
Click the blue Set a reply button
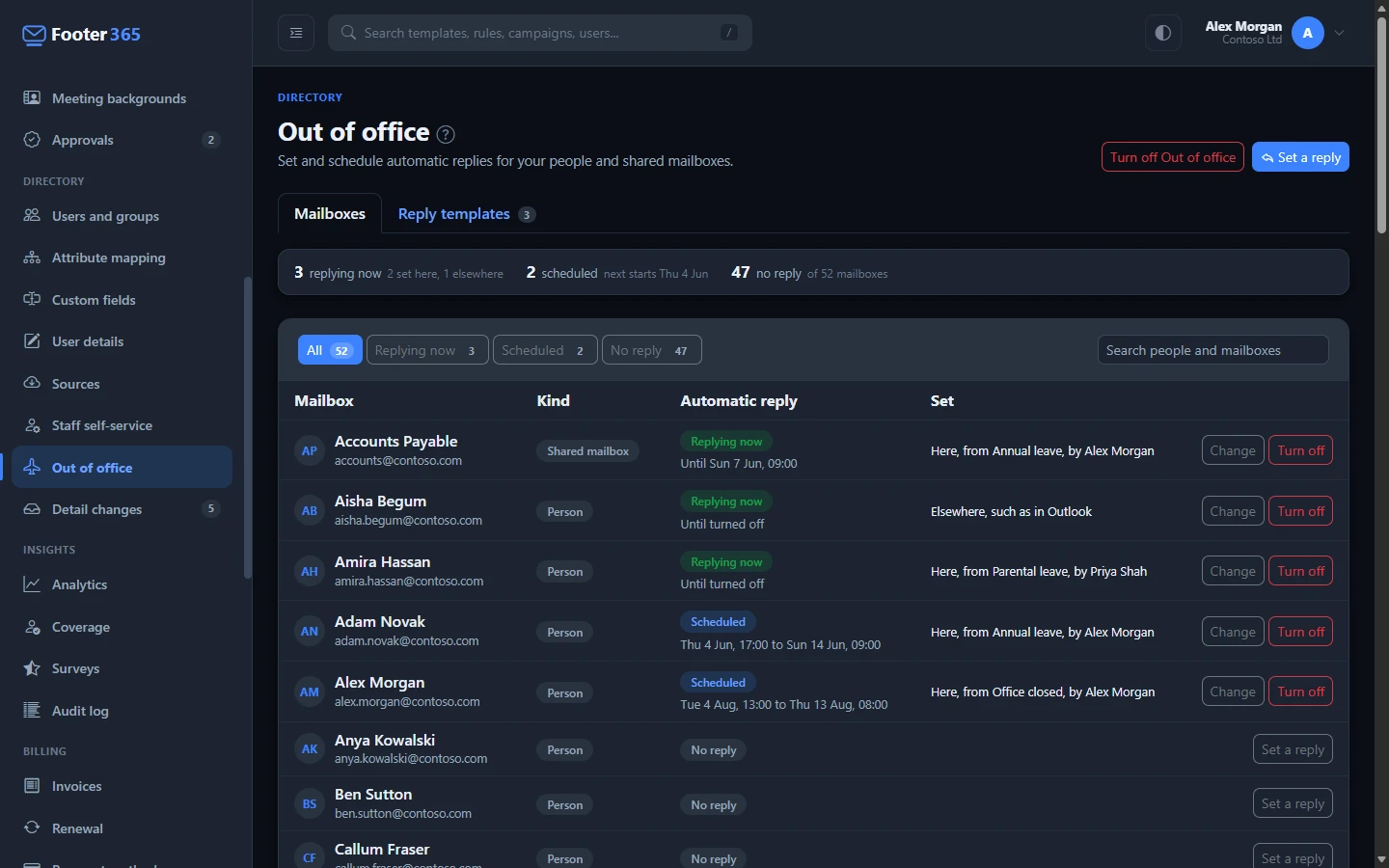point(1300,157)
